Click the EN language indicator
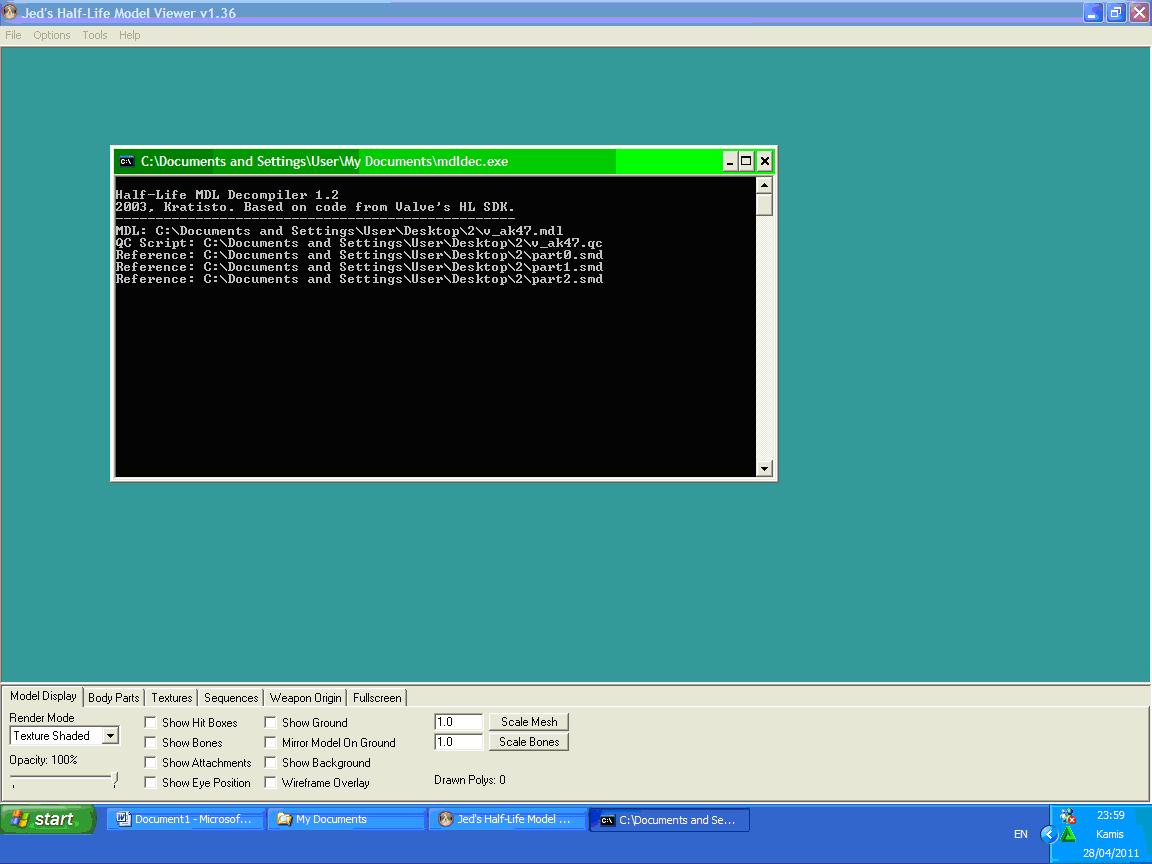1152x864 pixels. [1020, 834]
